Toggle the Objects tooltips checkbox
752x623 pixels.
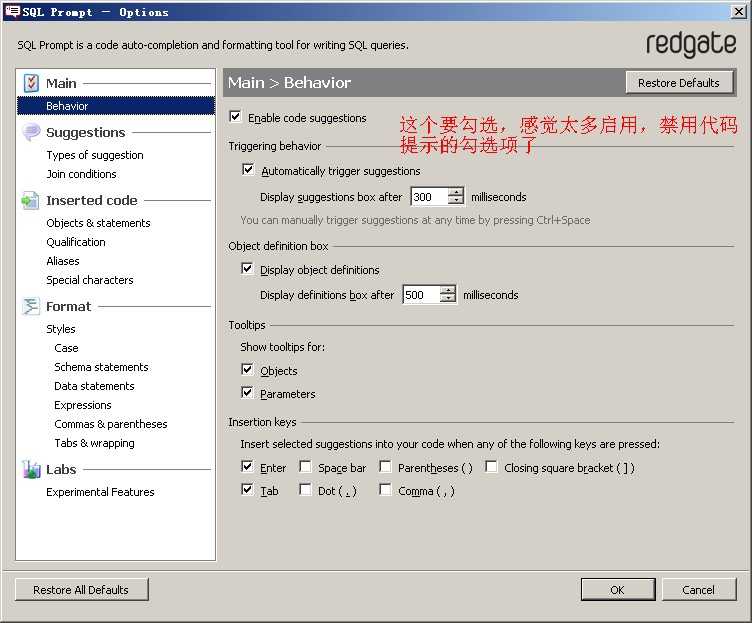[247, 369]
